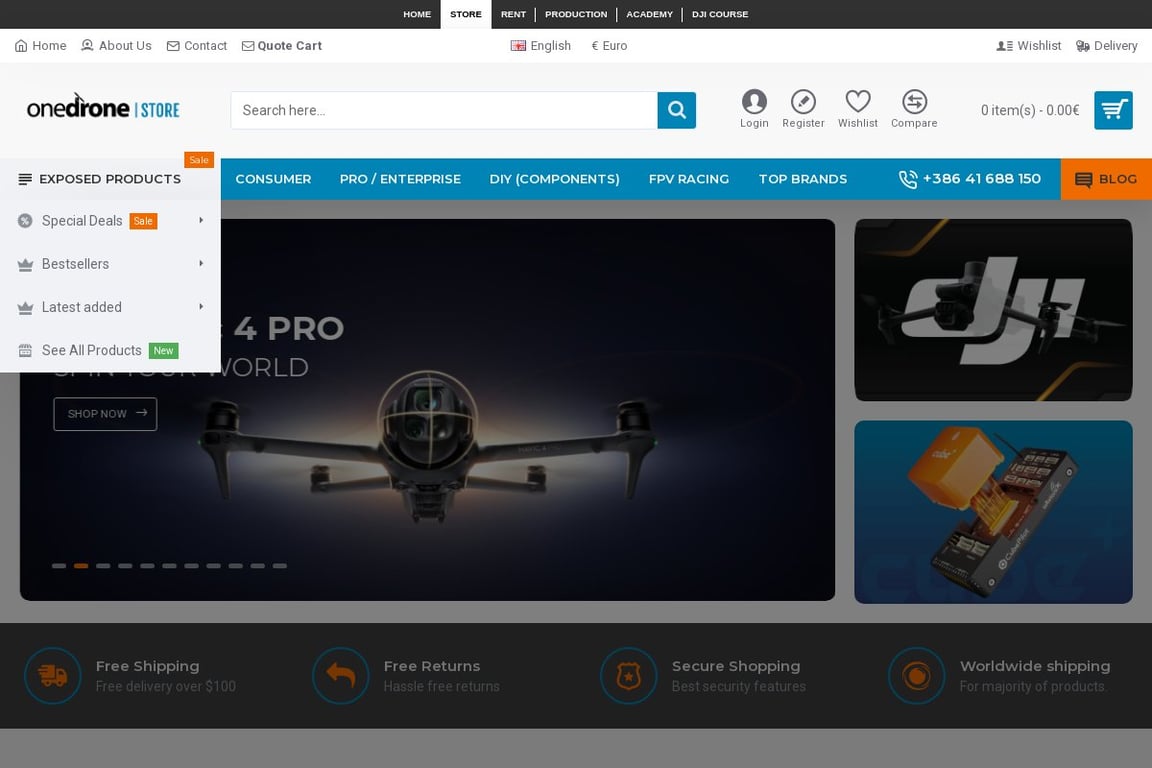This screenshot has height=768, width=1152.
Task: Click the Register pencil icon
Action: tap(803, 101)
